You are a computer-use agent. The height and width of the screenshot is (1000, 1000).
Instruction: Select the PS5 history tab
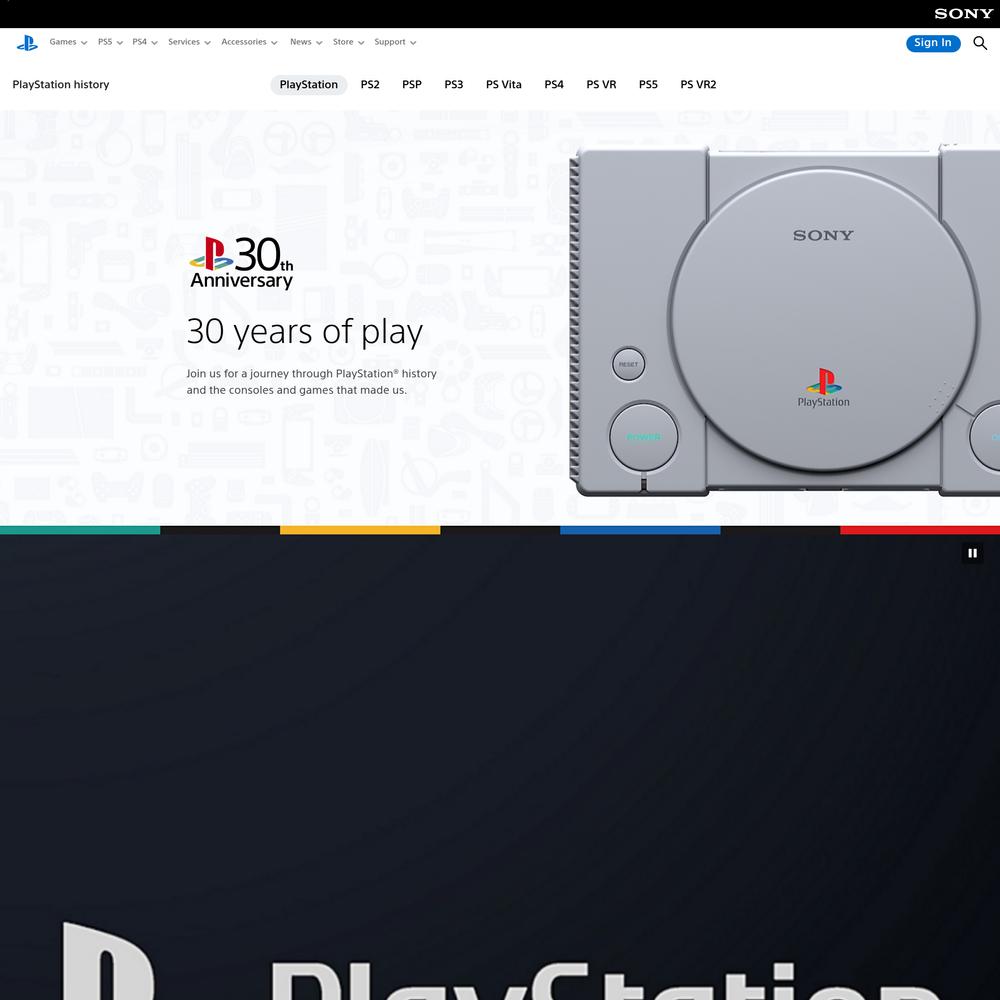[x=648, y=85]
